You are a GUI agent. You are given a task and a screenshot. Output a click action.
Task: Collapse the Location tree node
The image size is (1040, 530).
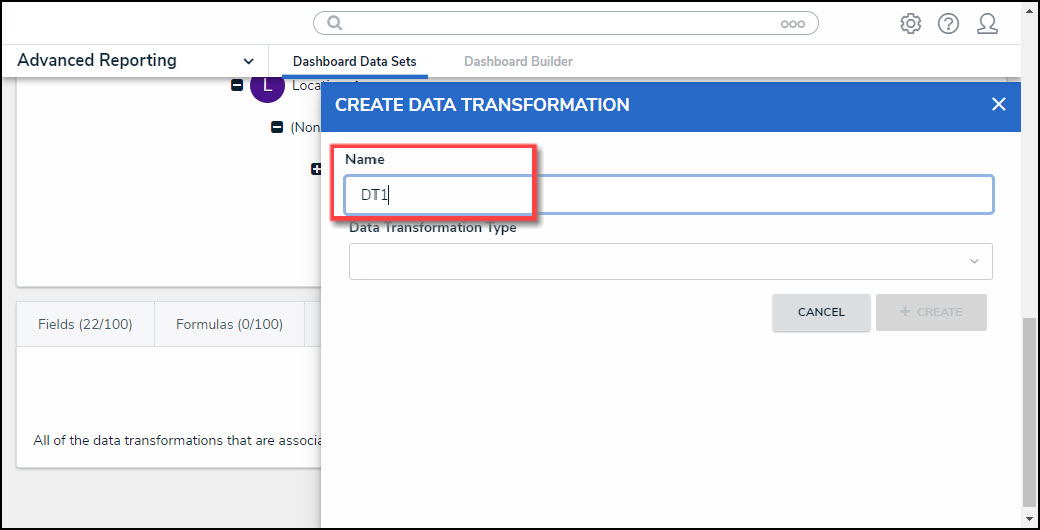(237, 86)
